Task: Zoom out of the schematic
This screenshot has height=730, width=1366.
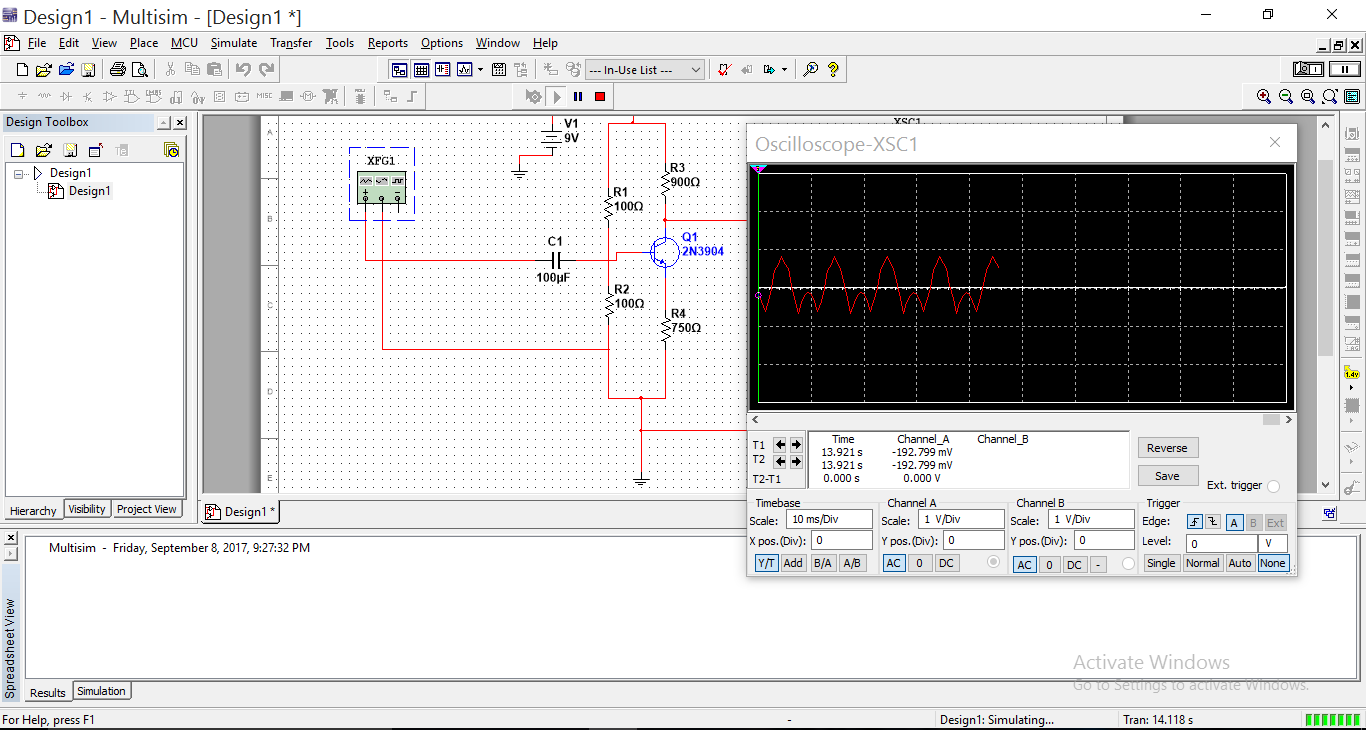Action: point(1286,96)
